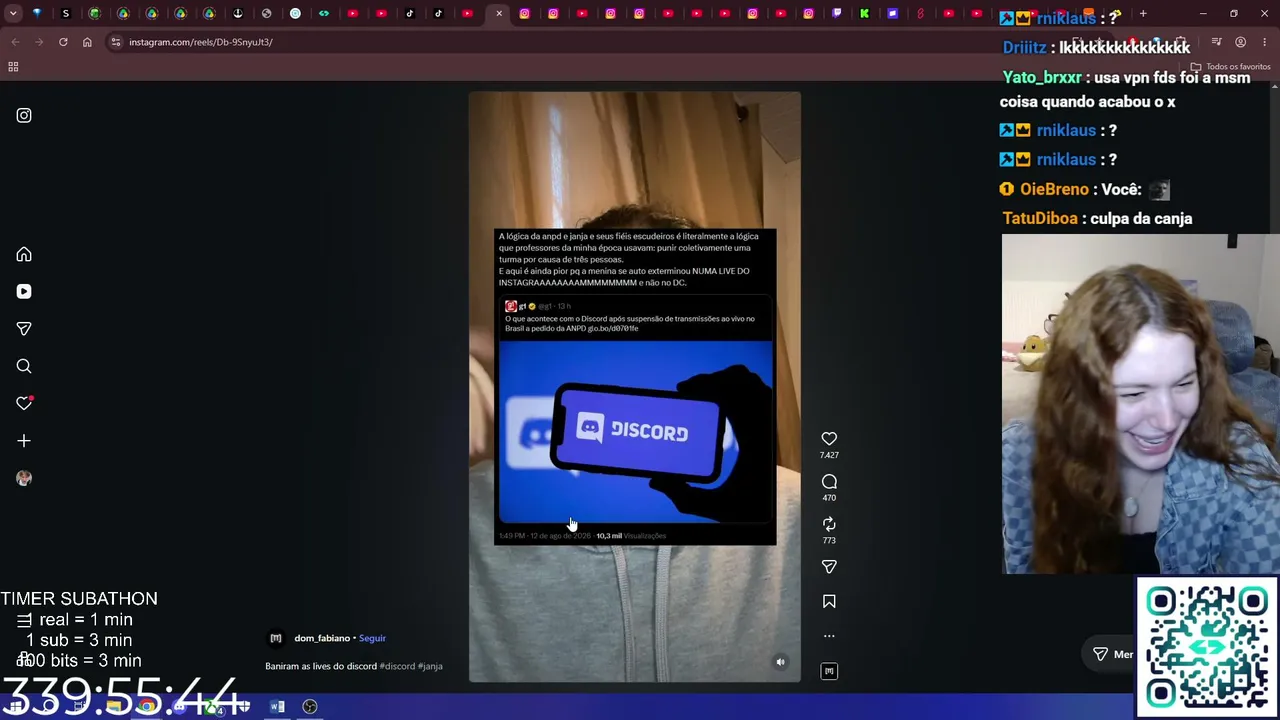Open profile avatar in Instagram sidebar
The width and height of the screenshot is (1280, 720).
pos(24,478)
